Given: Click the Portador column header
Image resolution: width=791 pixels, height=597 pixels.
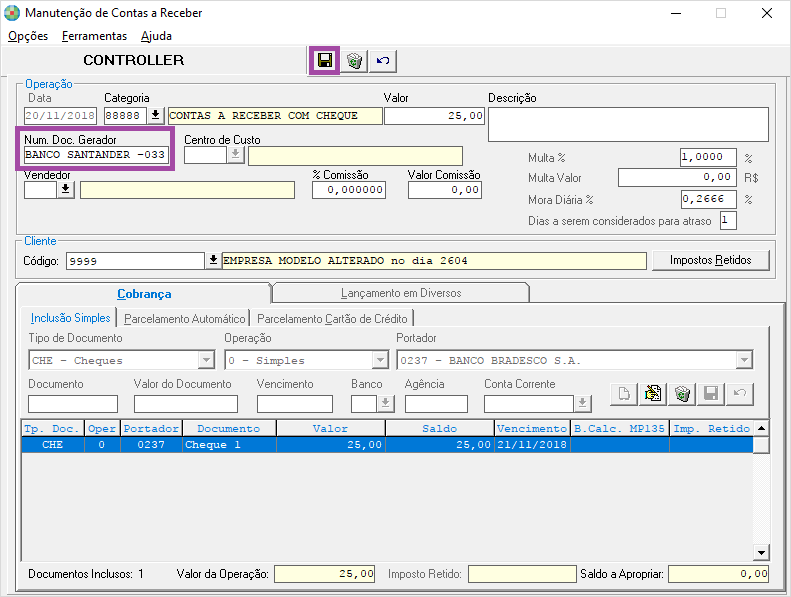Looking at the screenshot, I should click(x=151, y=428).
